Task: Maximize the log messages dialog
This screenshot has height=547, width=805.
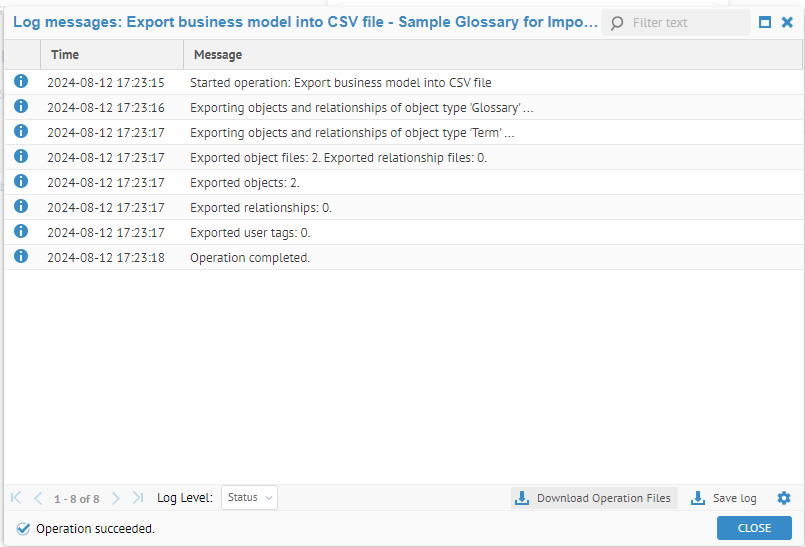Action: (x=765, y=22)
